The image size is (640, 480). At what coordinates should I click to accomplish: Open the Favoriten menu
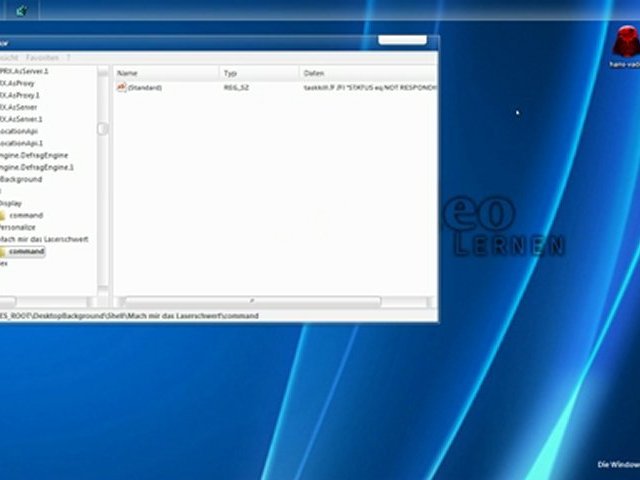(x=42, y=58)
